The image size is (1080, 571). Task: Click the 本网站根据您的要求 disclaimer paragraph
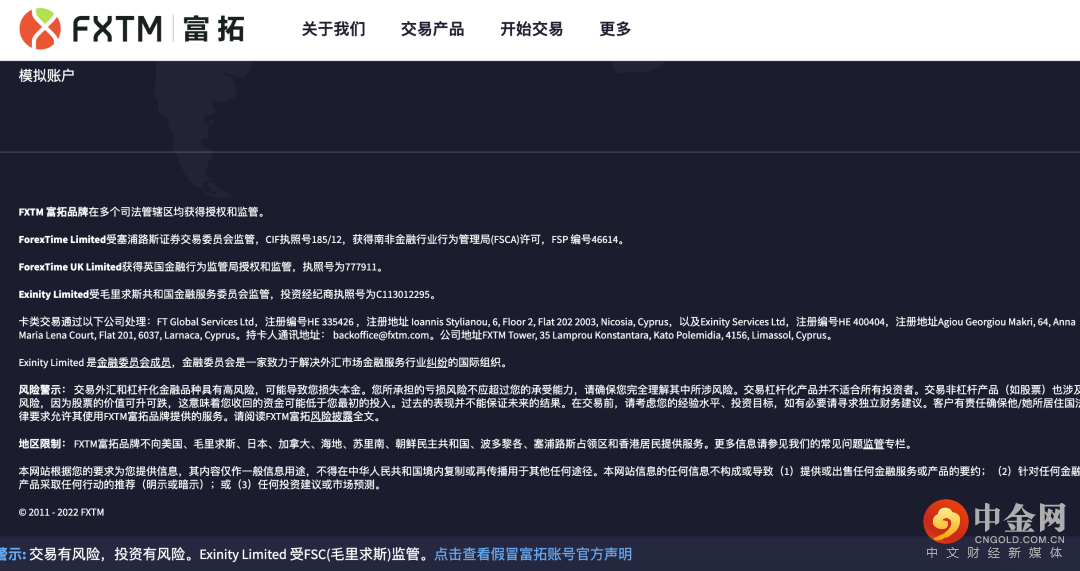(x=549, y=478)
